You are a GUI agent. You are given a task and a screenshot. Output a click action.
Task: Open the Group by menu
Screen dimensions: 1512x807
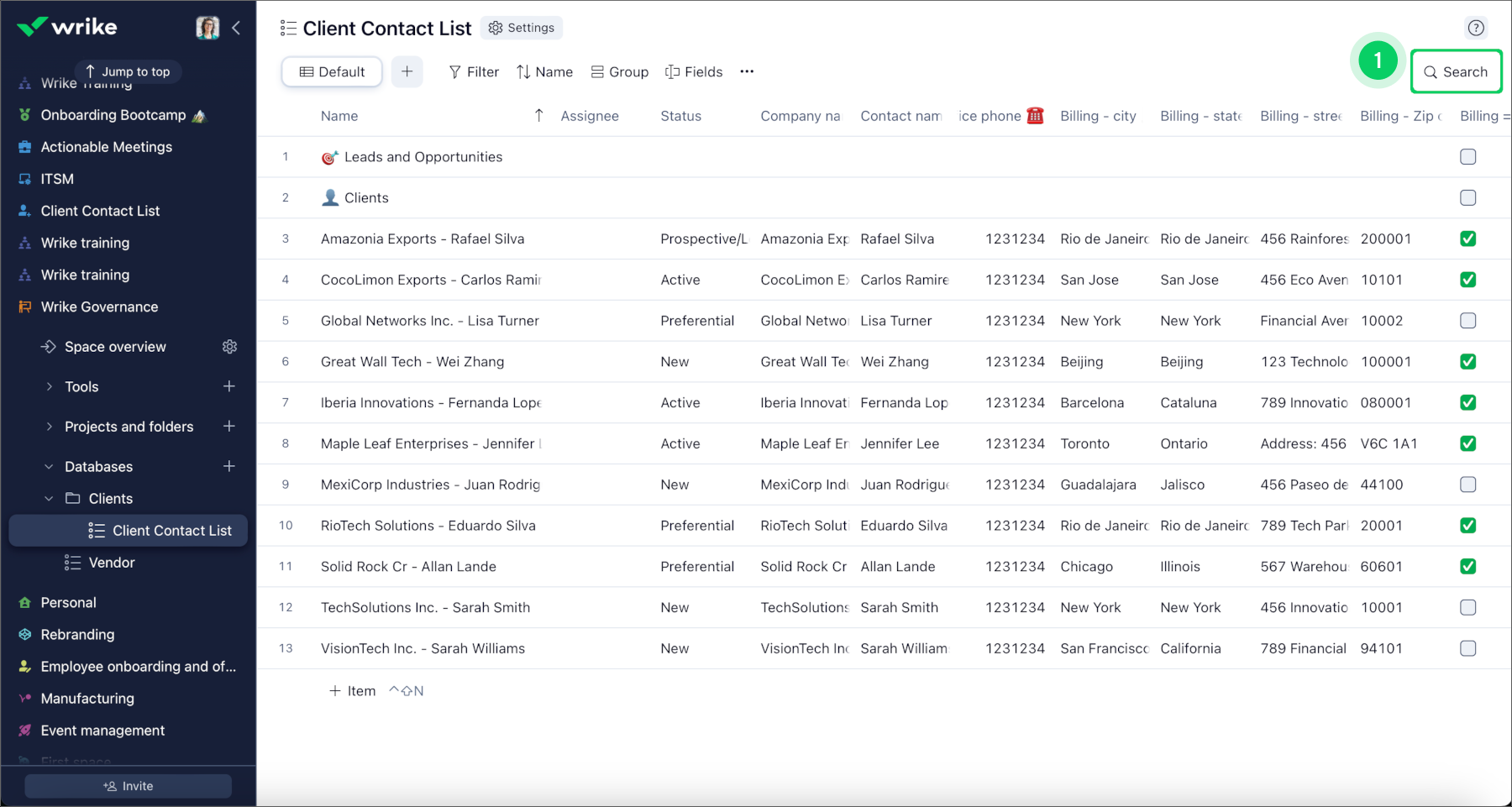620,71
